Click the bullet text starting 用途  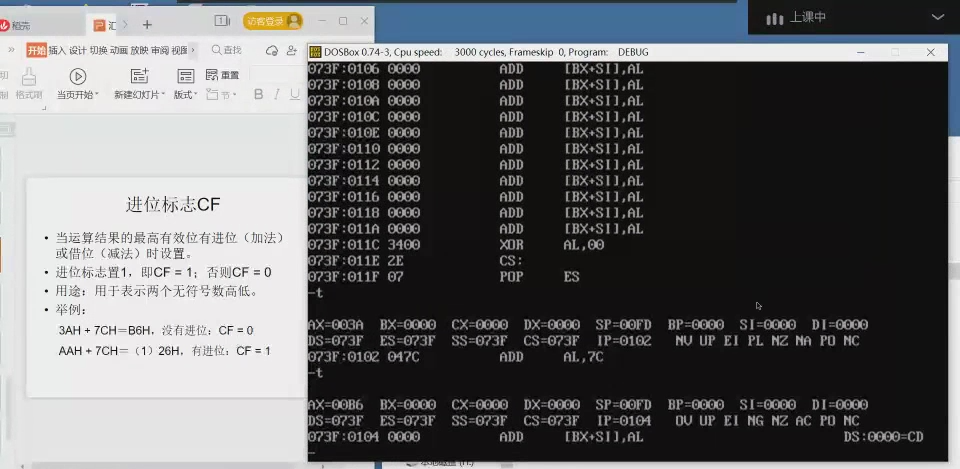[156, 291]
